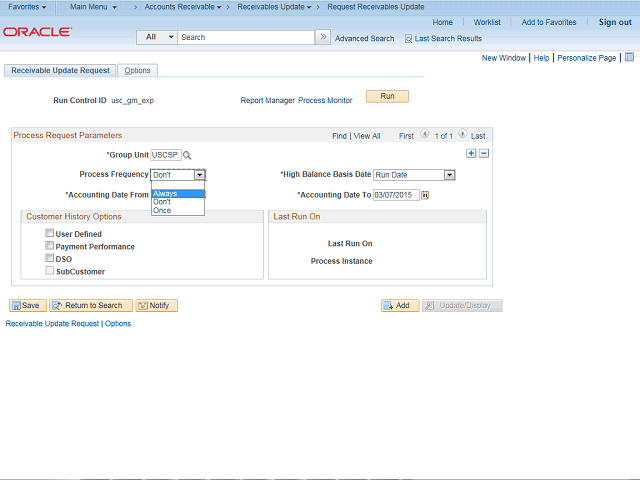Click Add to Favorites link
Image resolution: width=640 pixels, height=480 pixels.
point(549,22)
